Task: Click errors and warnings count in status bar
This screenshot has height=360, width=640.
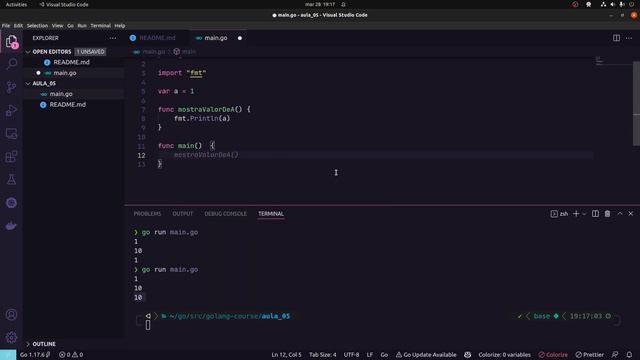Action: (x=71, y=355)
